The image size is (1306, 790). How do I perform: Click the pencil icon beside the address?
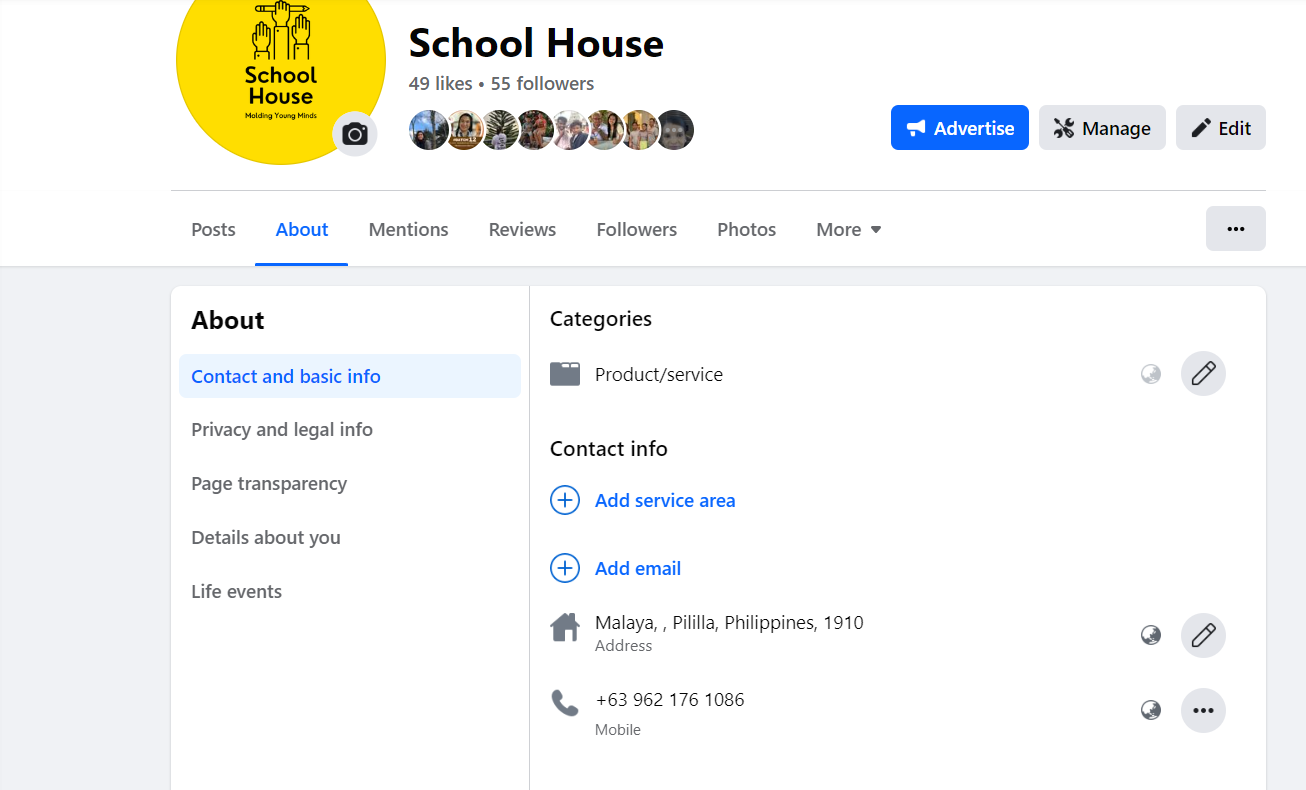1203,635
